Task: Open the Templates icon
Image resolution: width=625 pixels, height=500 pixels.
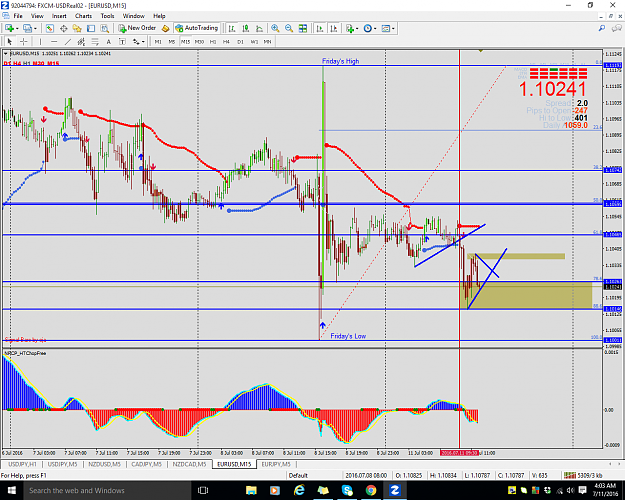Action: click(385, 28)
